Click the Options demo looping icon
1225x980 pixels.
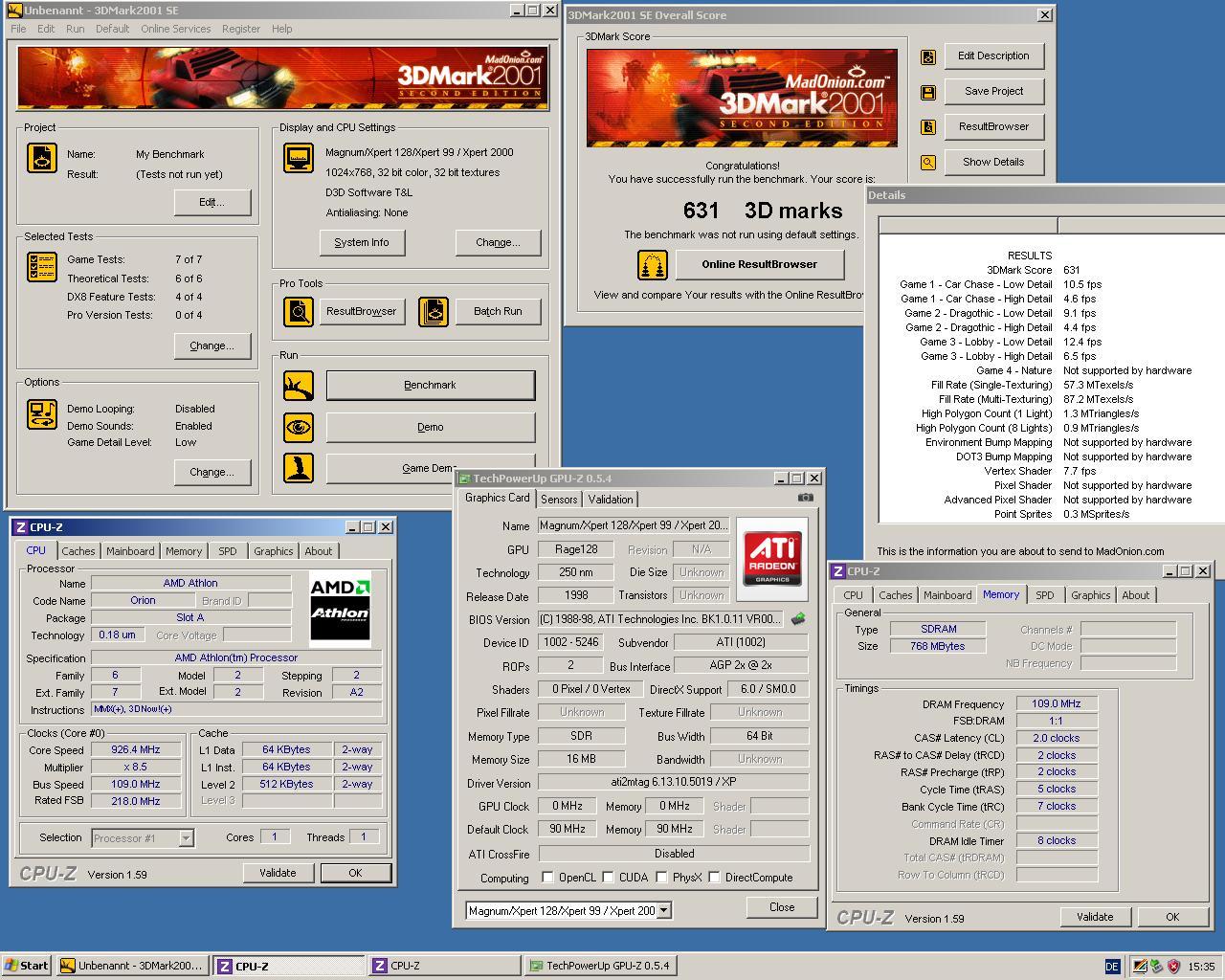(42, 414)
